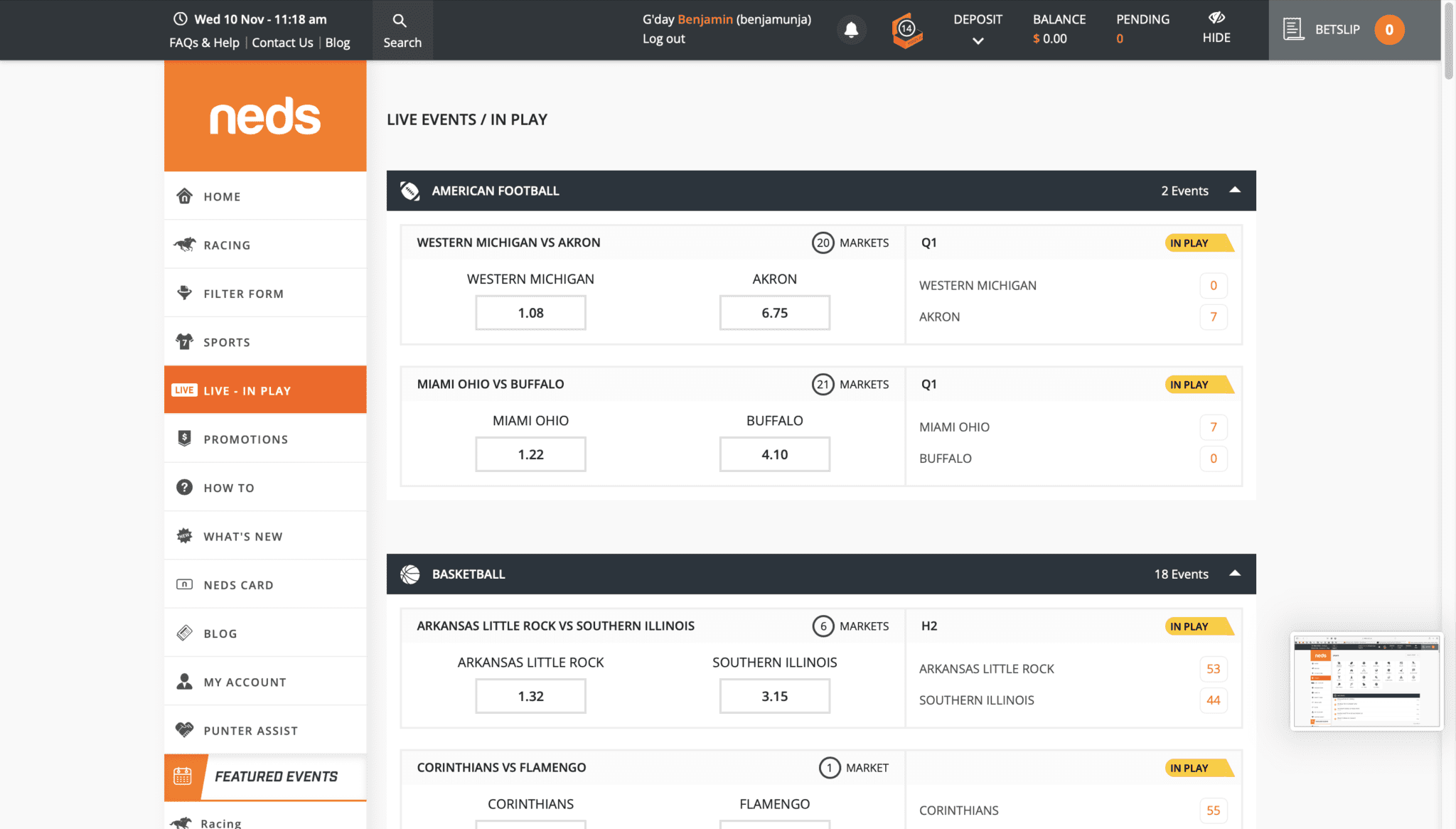Click Arkansas Little Rock score 53
1456x829 pixels.
click(1213, 669)
